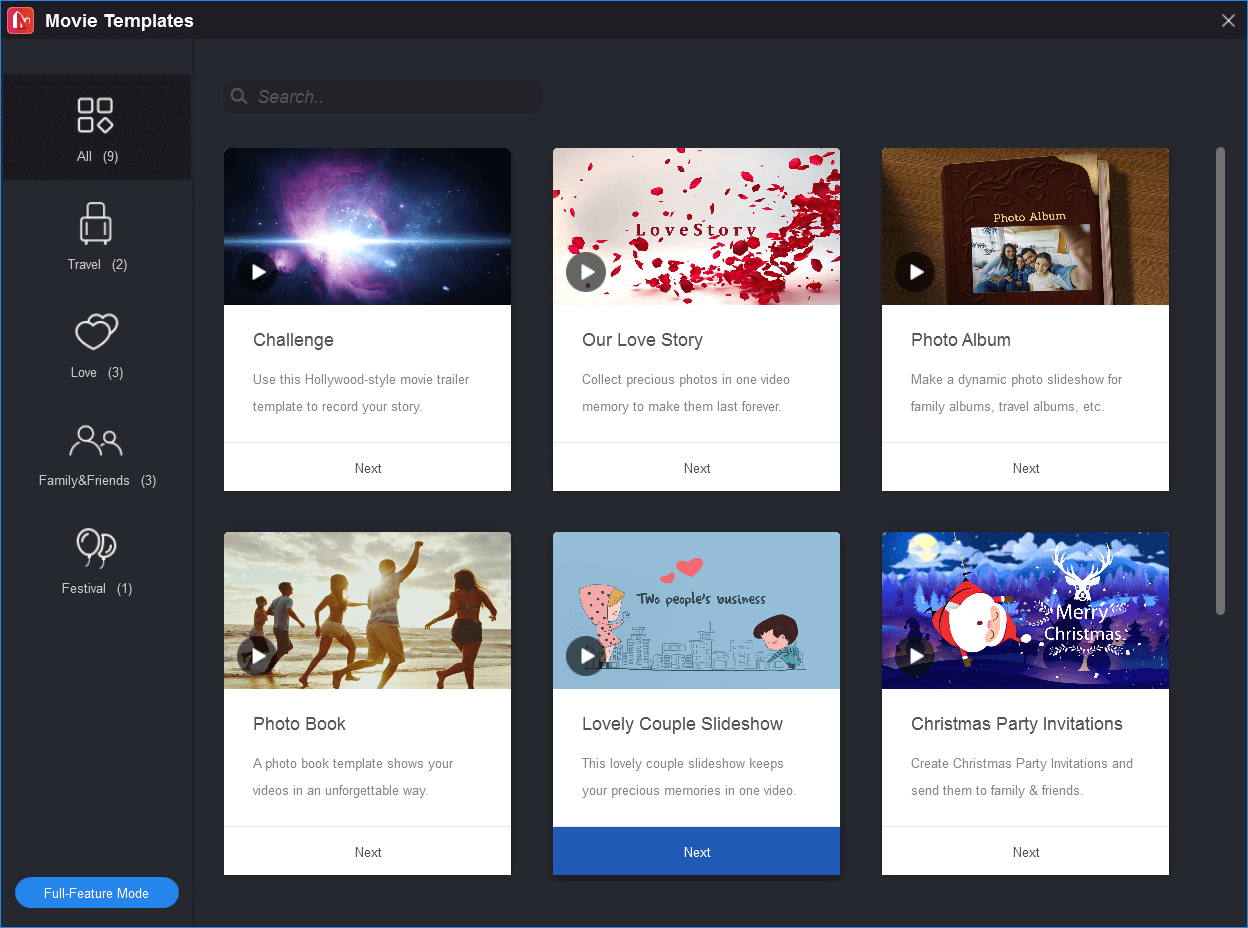Play the Challenge template preview
The height and width of the screenshot is (928, 1248).
(x=257, y=272)
